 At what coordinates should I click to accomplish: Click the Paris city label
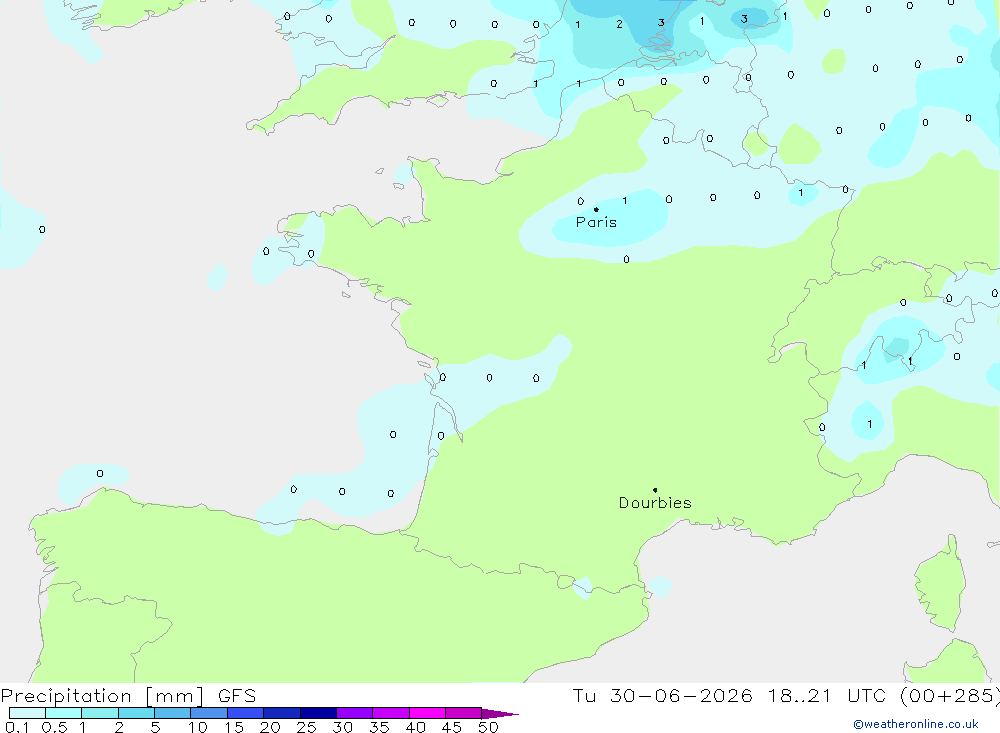(596, 222)
